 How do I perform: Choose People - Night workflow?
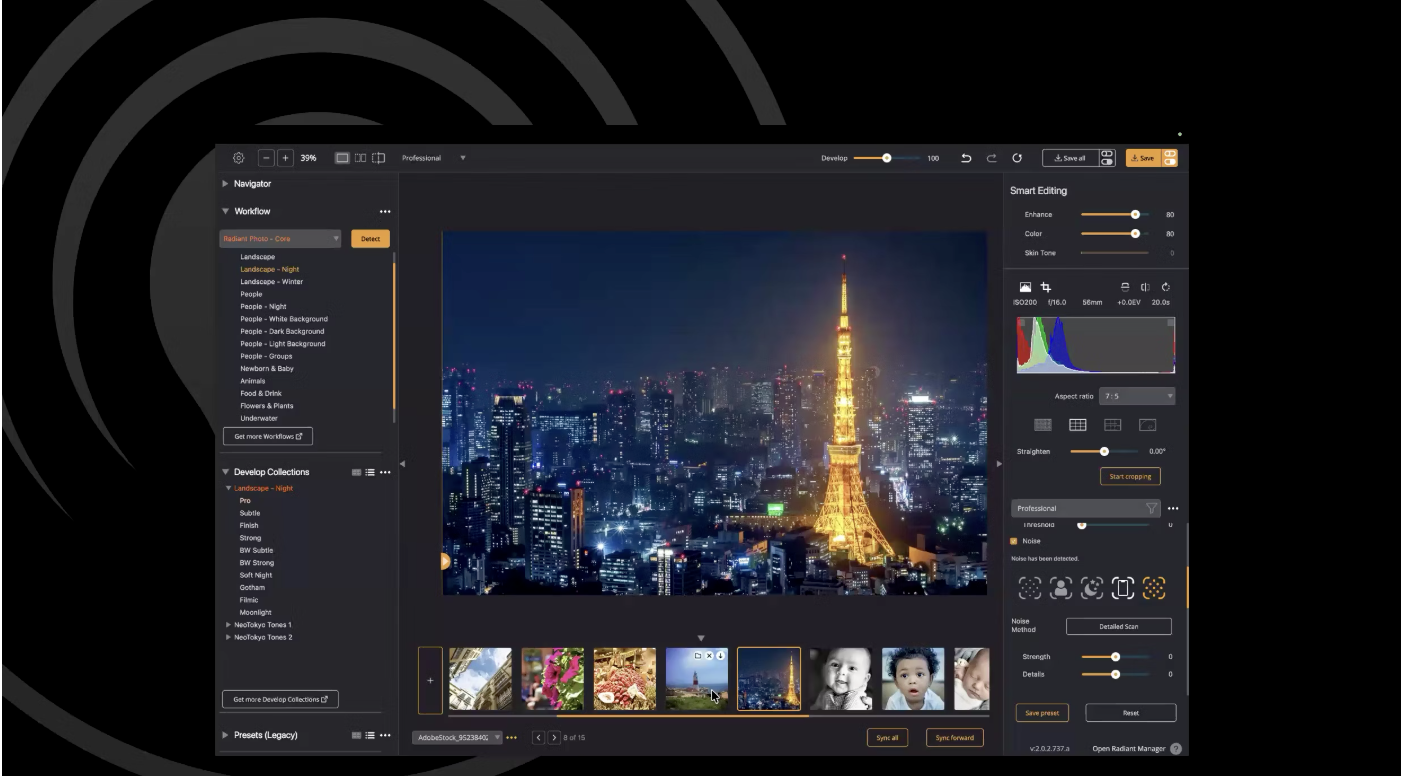(263, 306)
